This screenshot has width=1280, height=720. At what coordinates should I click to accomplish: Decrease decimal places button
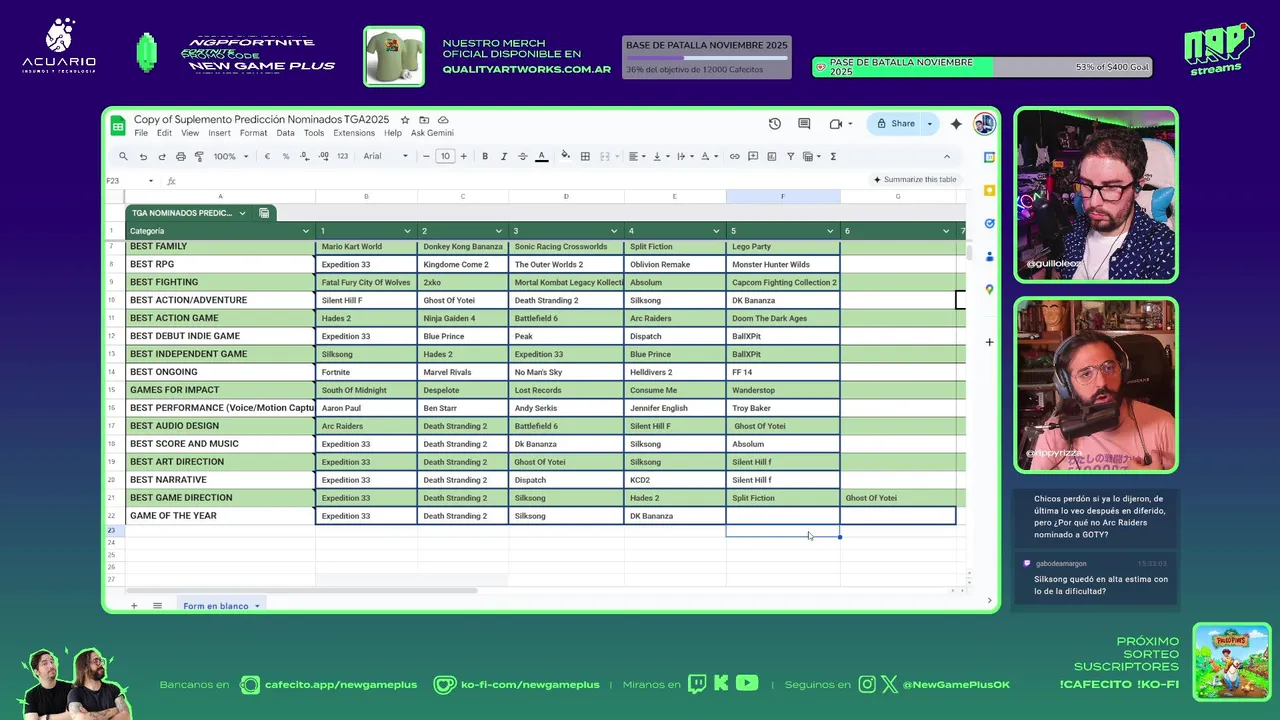[304, 156]
